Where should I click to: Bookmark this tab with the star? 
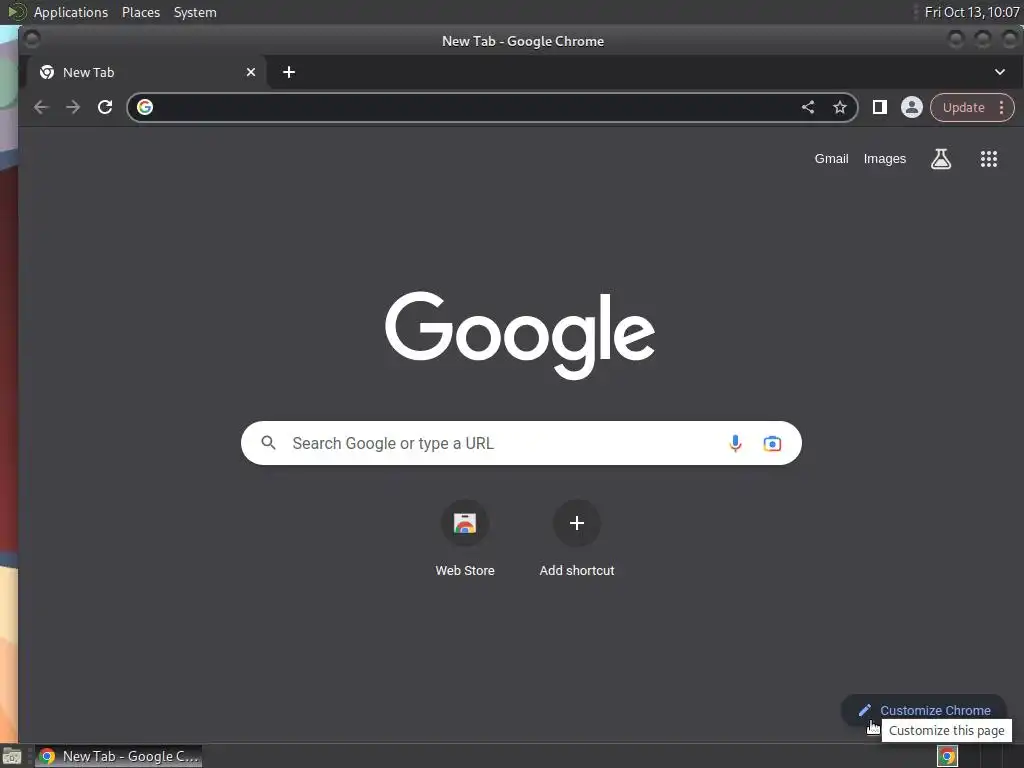[840, 107]
